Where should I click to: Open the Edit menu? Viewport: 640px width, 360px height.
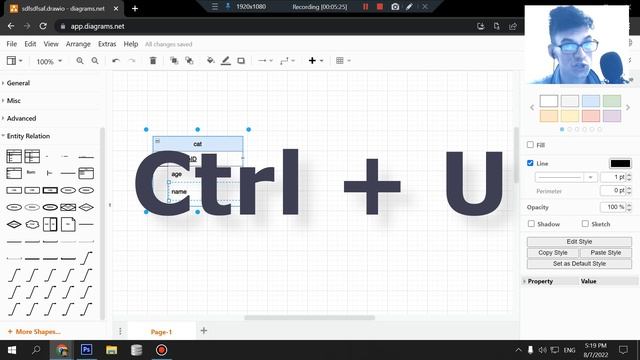[x=30, y=44]
